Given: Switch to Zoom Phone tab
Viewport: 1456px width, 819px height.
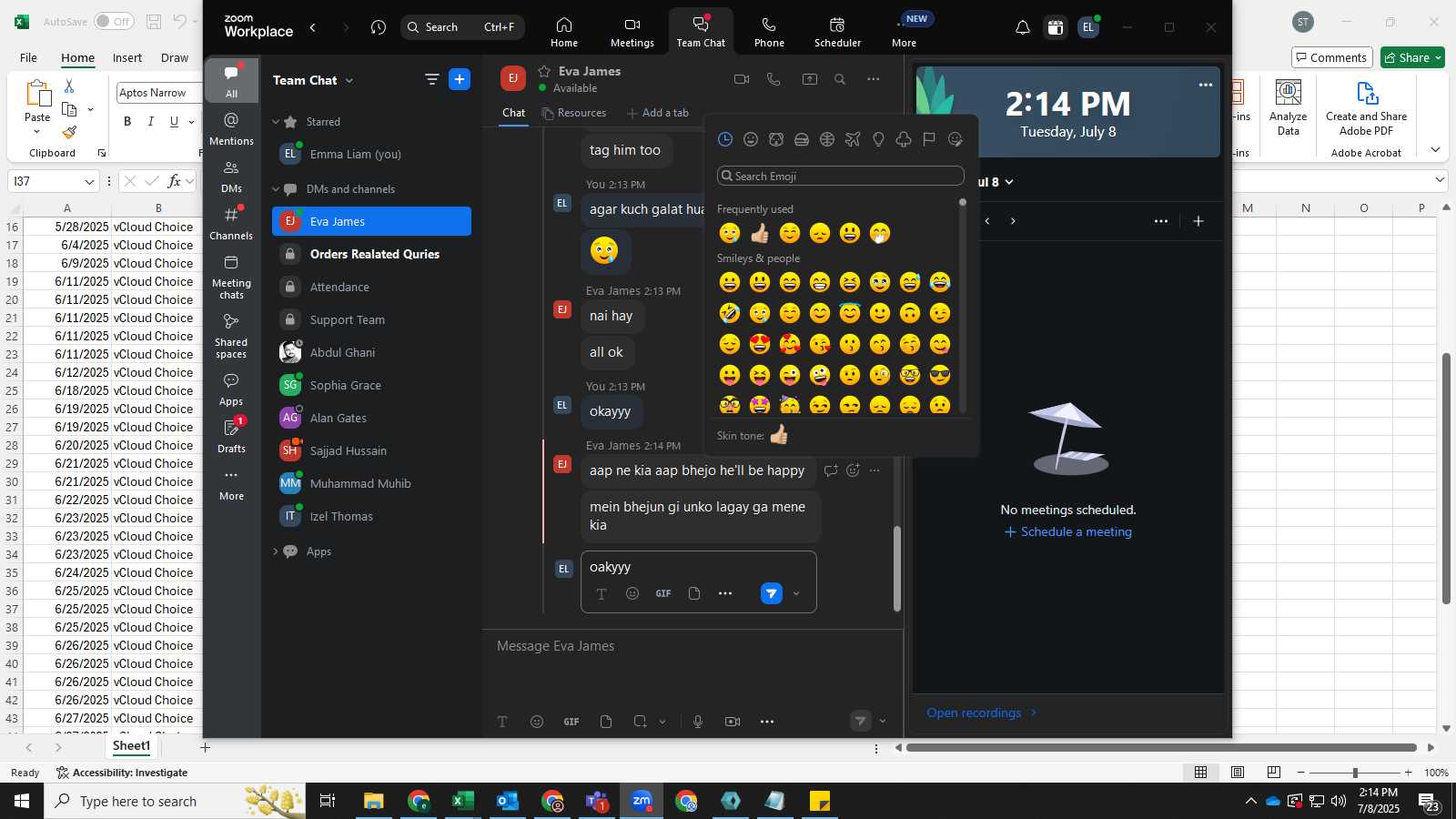Looking at the screenshot, I should coord(769,32).
